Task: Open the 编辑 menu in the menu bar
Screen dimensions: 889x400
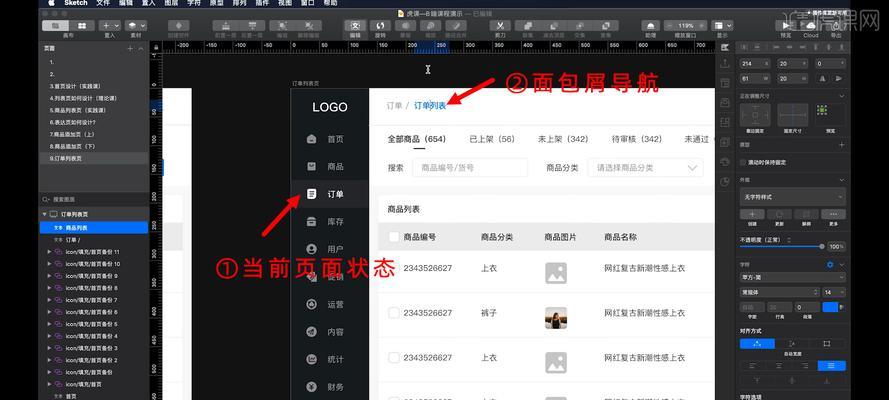Action: tap(126, 3)
